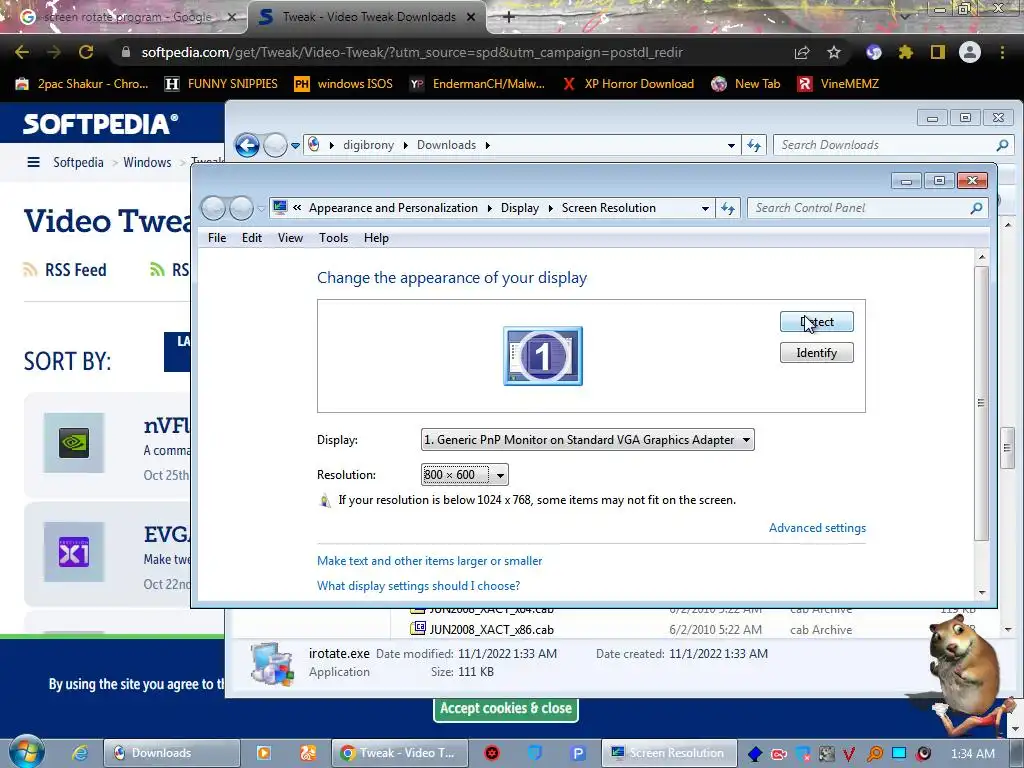Click Downloads breadcrumb in Explorer window
The height and width of the screenshot is (768, 1024).
[446, 145]
